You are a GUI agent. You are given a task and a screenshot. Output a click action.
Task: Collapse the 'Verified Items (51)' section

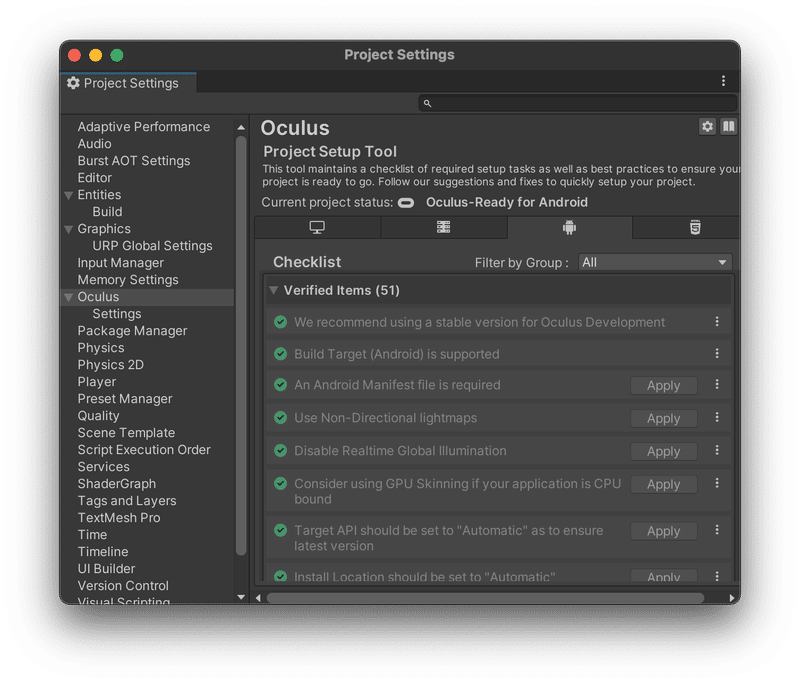pyautogui.click(x=274, y=289)
